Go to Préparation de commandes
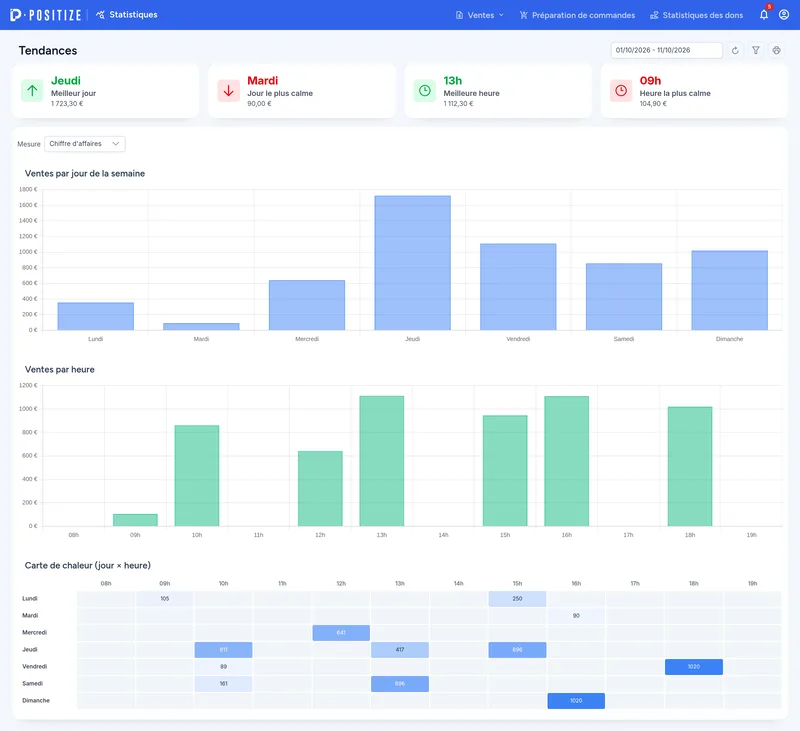Screen dimensions: 800x731 (577, 15)
